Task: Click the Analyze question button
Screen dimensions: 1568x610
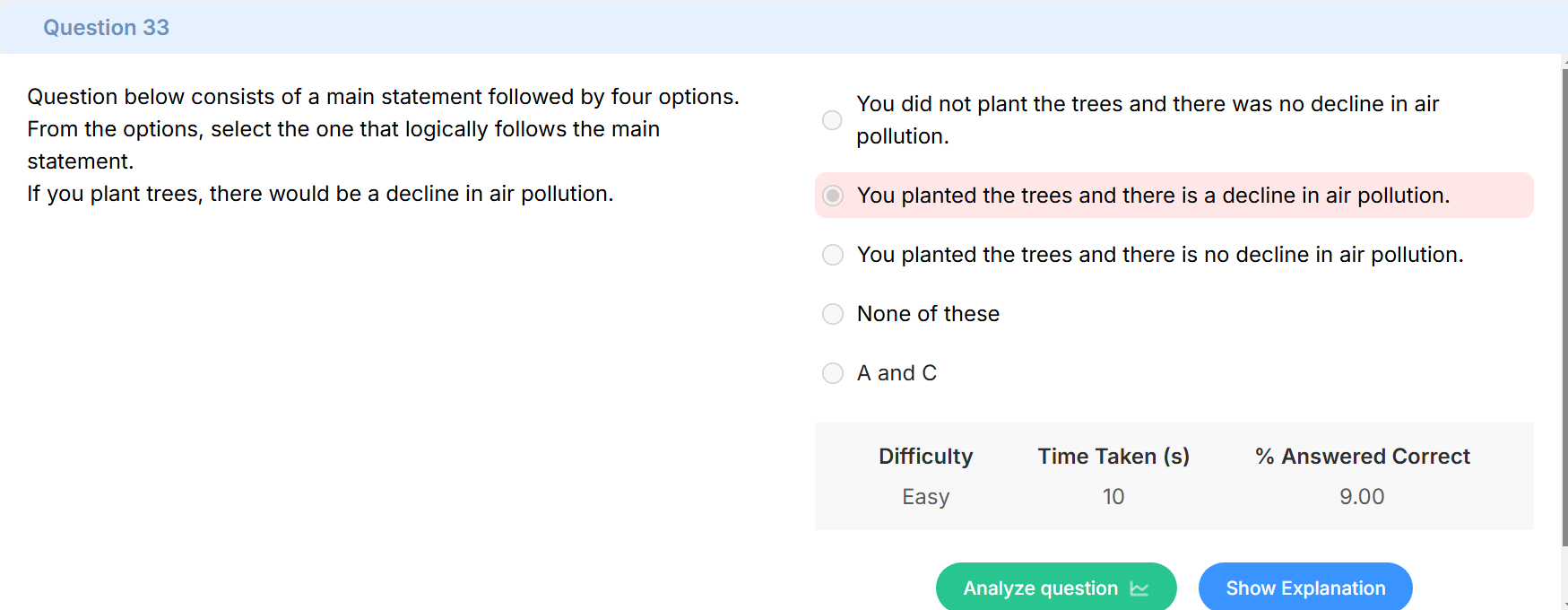Action: point(1056,588)
